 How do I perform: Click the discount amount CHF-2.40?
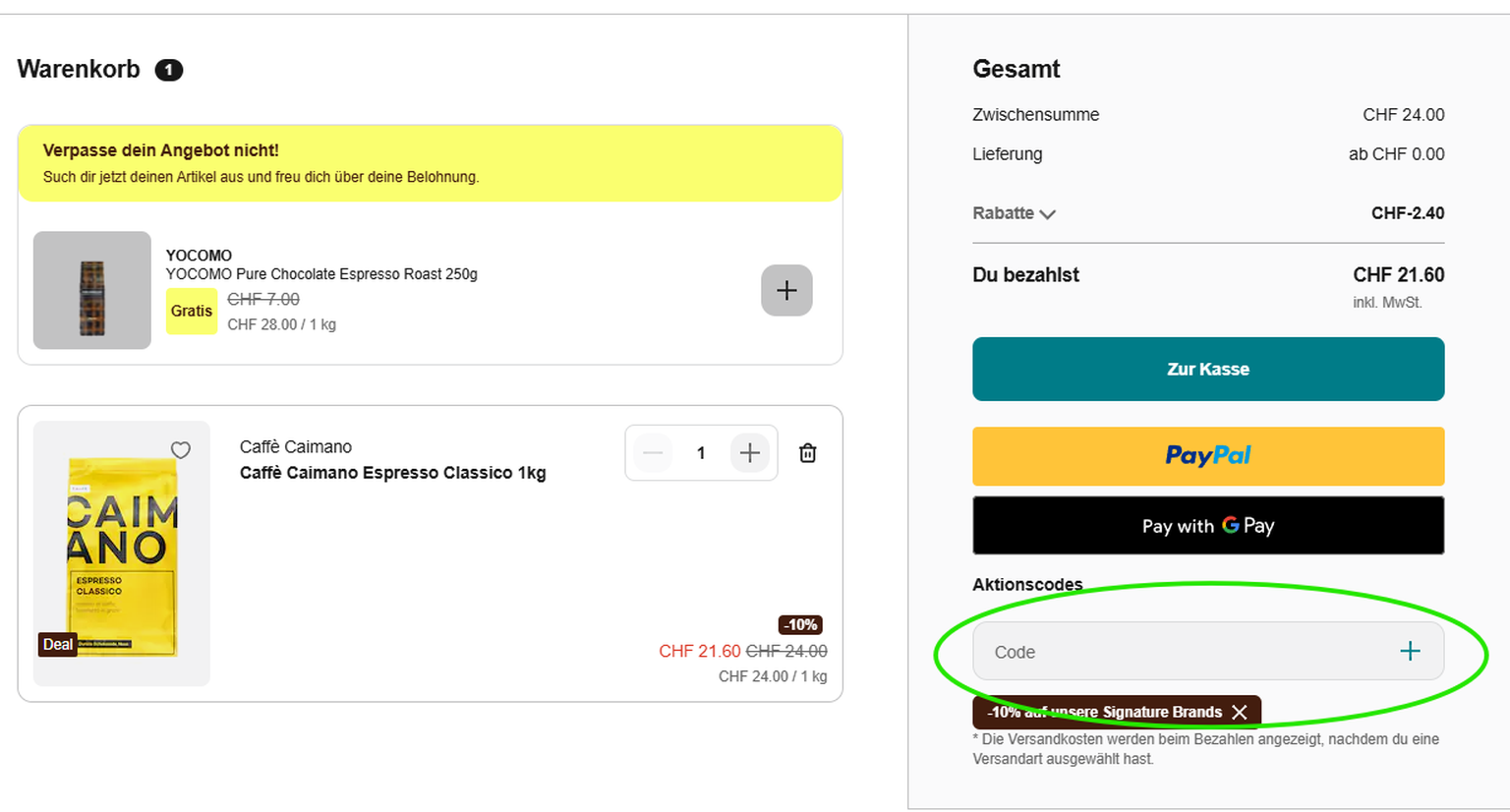click(1408, 213)
